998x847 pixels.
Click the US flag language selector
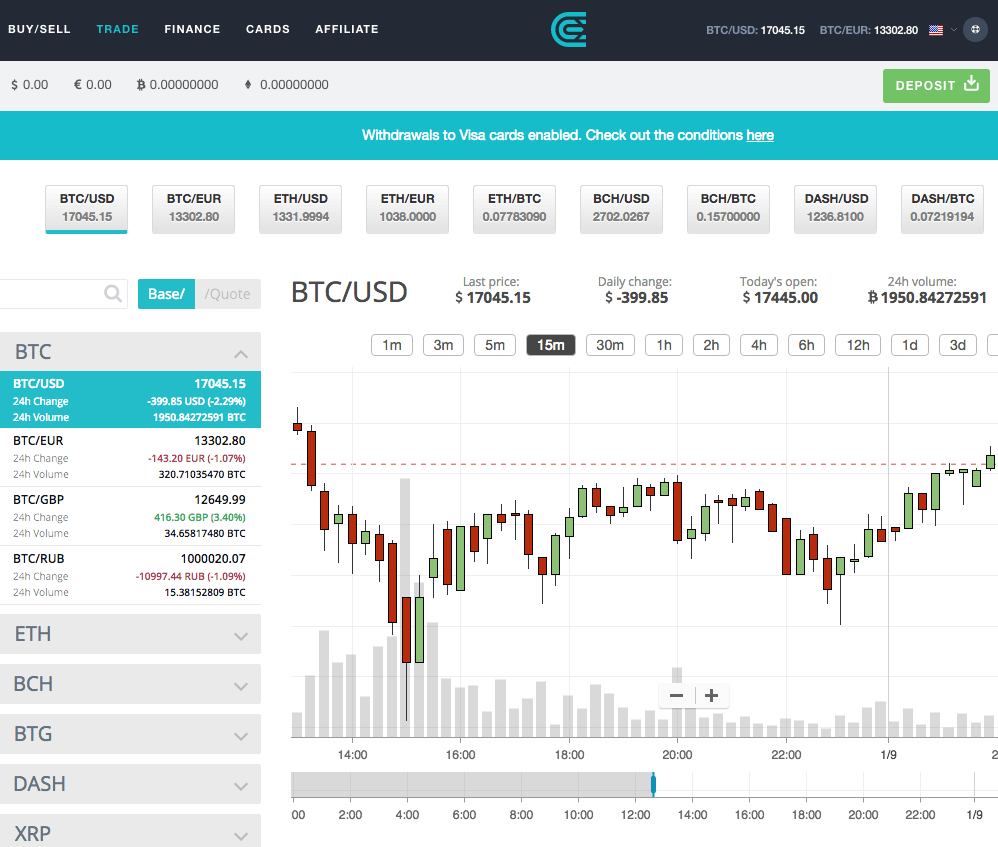[x=936, y=30]
